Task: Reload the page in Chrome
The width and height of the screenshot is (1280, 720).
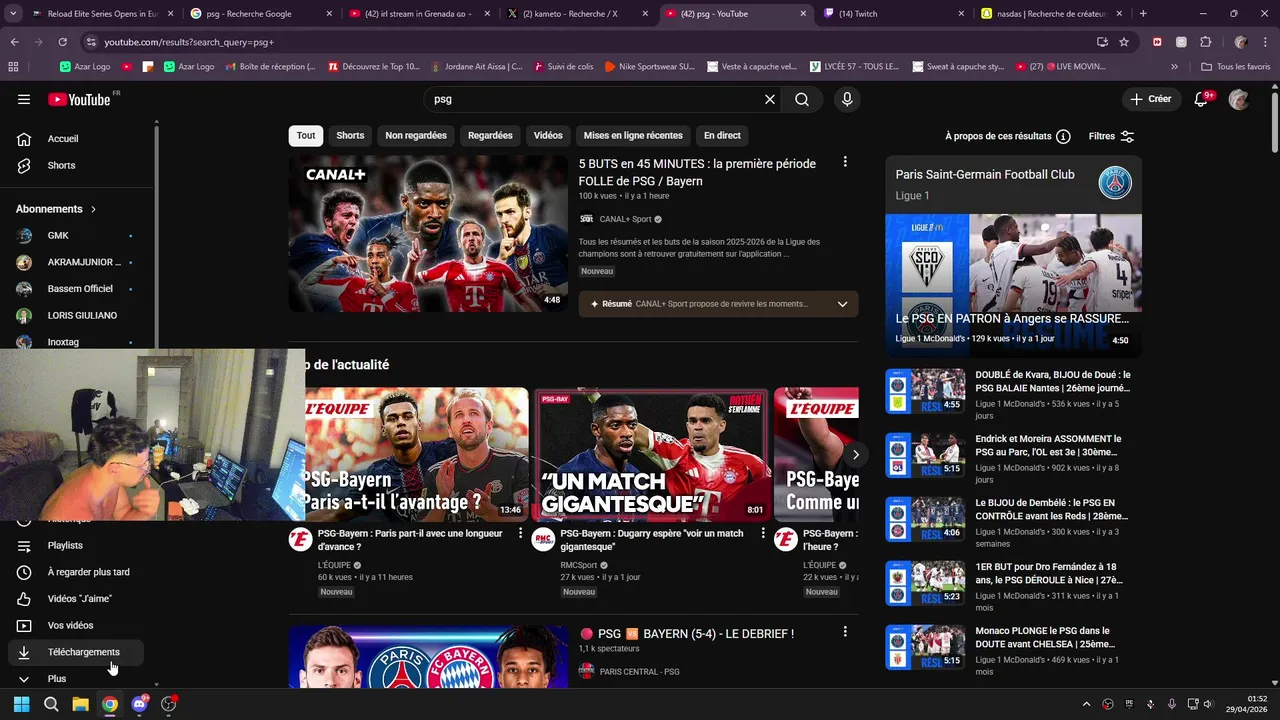Action: pyautogui.click(x=63, y=42)
